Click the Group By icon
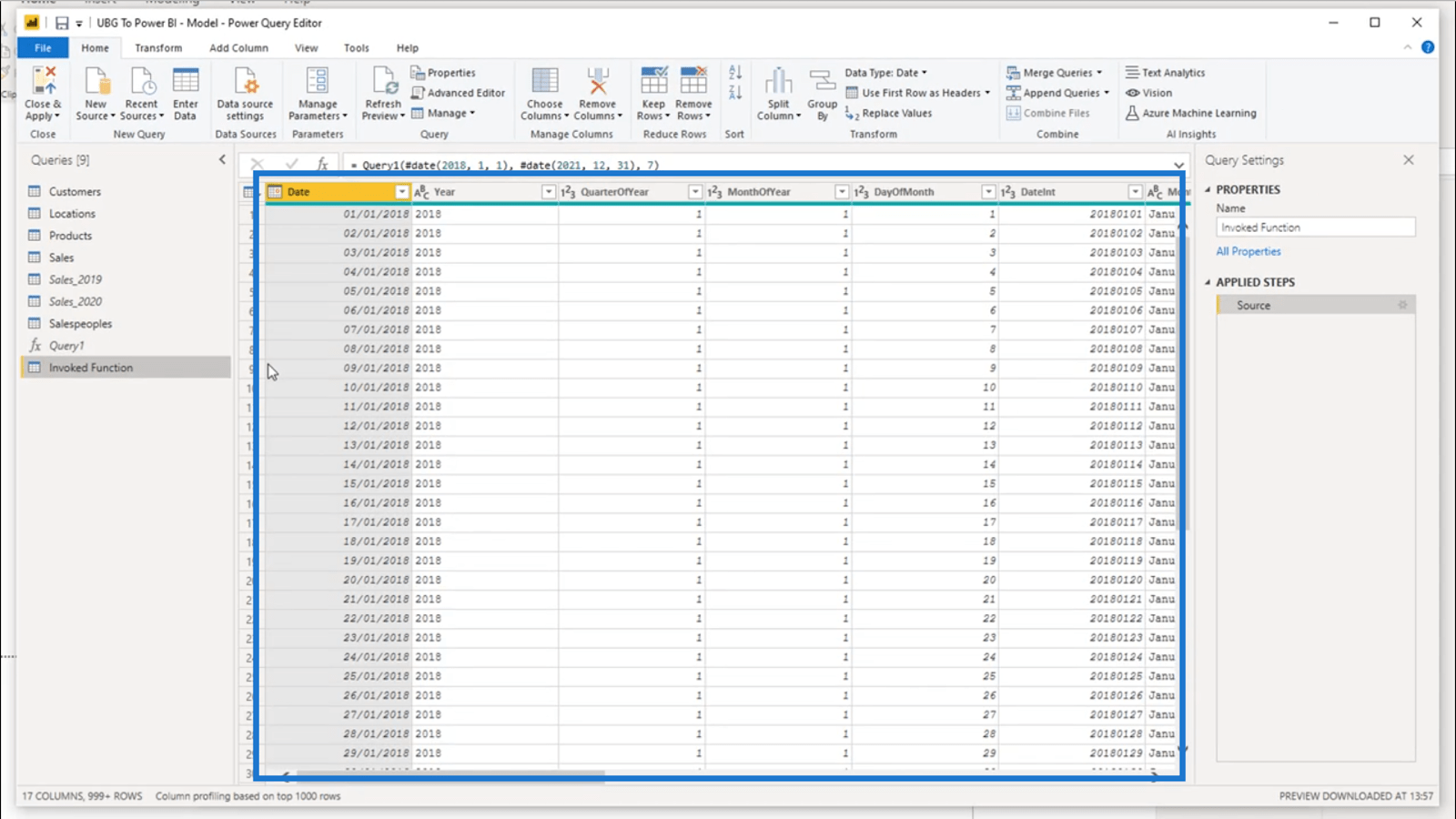Viewport: 1456px width, 819px height. pyautogui.click(x=823, y=81)
